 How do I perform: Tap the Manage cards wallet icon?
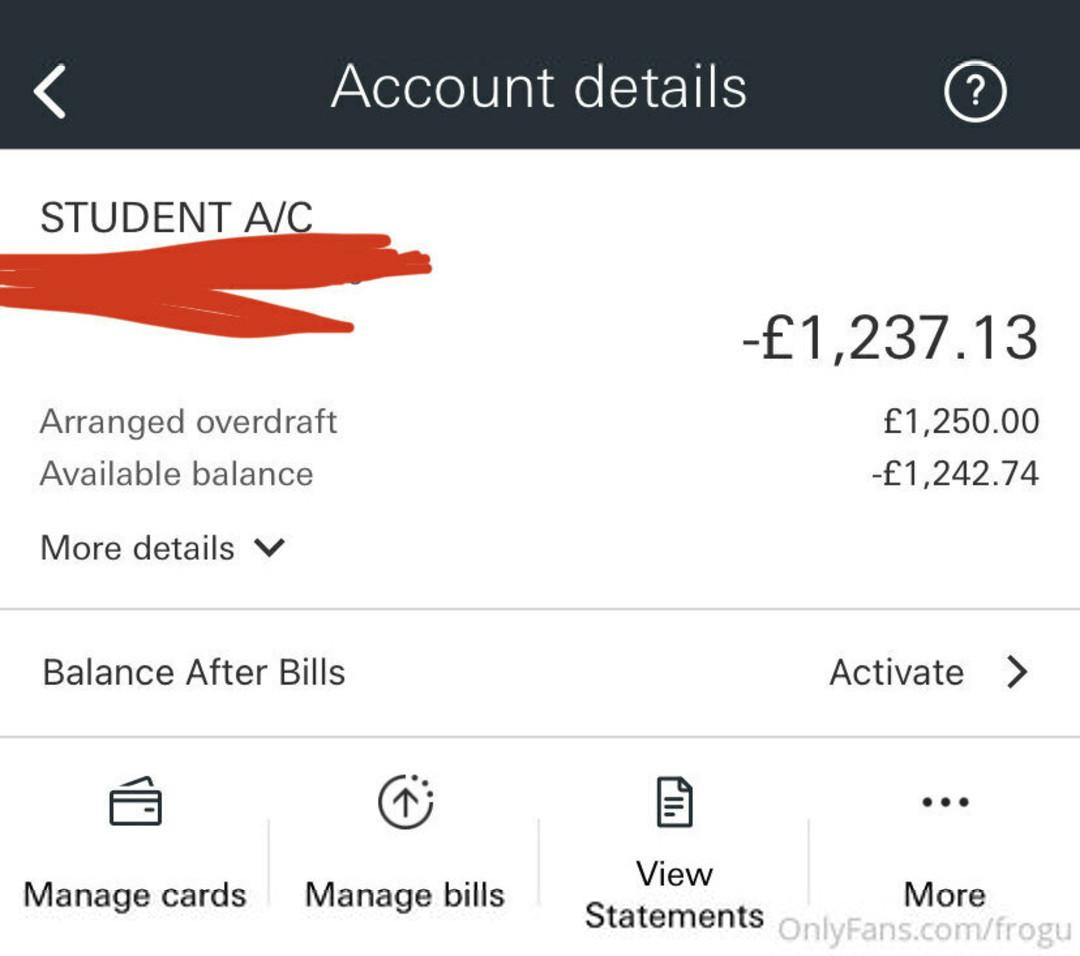pyautogui.click(x=135, y=802)
